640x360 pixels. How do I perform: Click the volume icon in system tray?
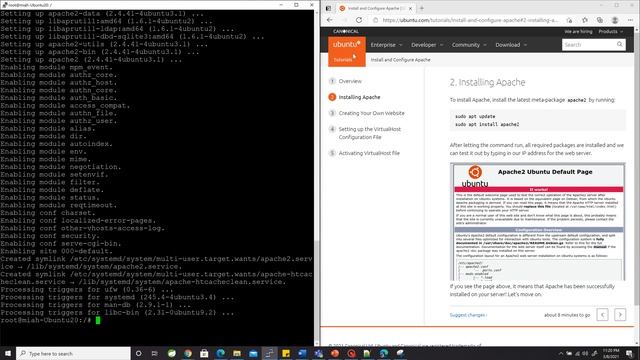[x=585, y=353]
